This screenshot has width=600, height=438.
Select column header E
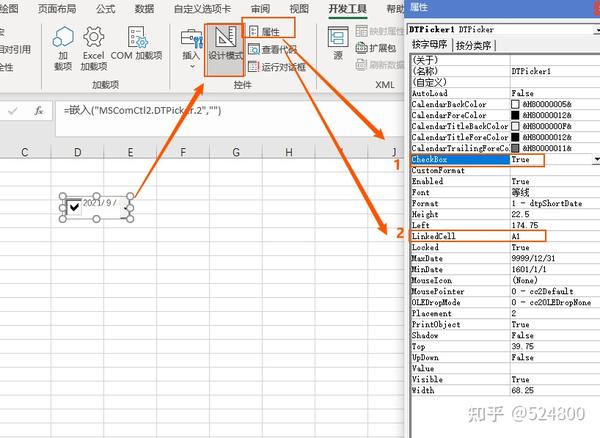pos(130,152)
